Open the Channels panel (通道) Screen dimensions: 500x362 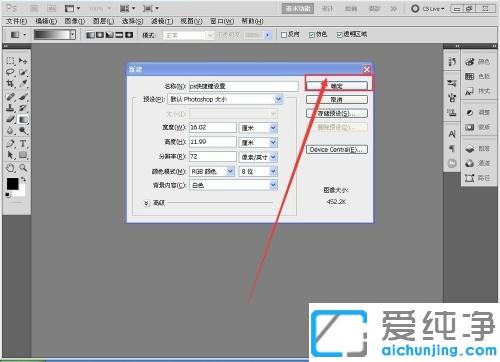(x=478, y=163)
